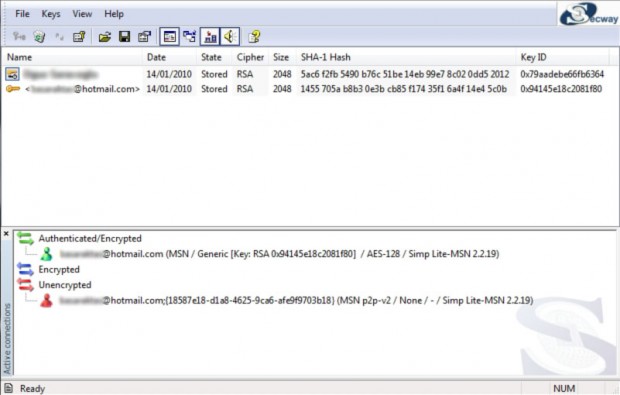Sort by the SHA-1 Hash column header
This screenshot has height=395, width=620.
click(406, 57)
